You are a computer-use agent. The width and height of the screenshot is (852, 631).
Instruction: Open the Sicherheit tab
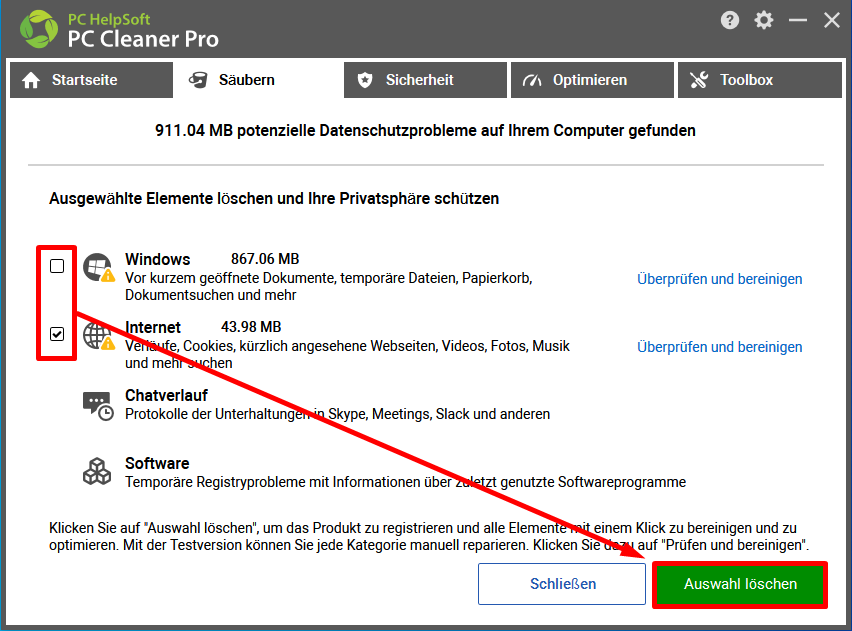point(425,80)
